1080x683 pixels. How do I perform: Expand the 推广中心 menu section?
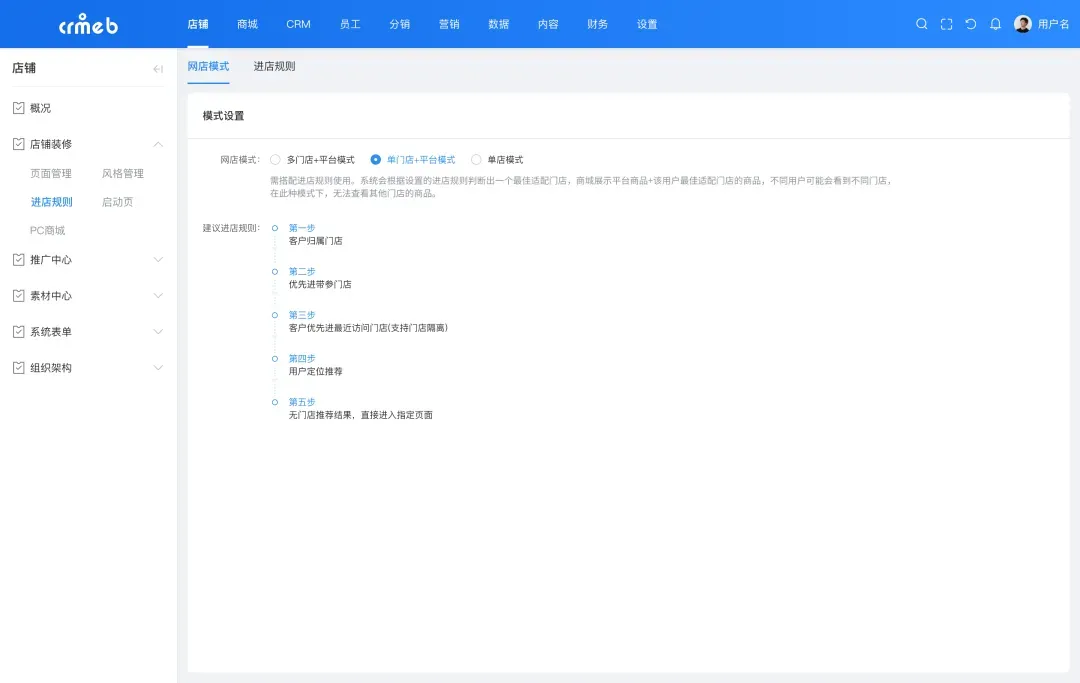click(x=158, y=260)
